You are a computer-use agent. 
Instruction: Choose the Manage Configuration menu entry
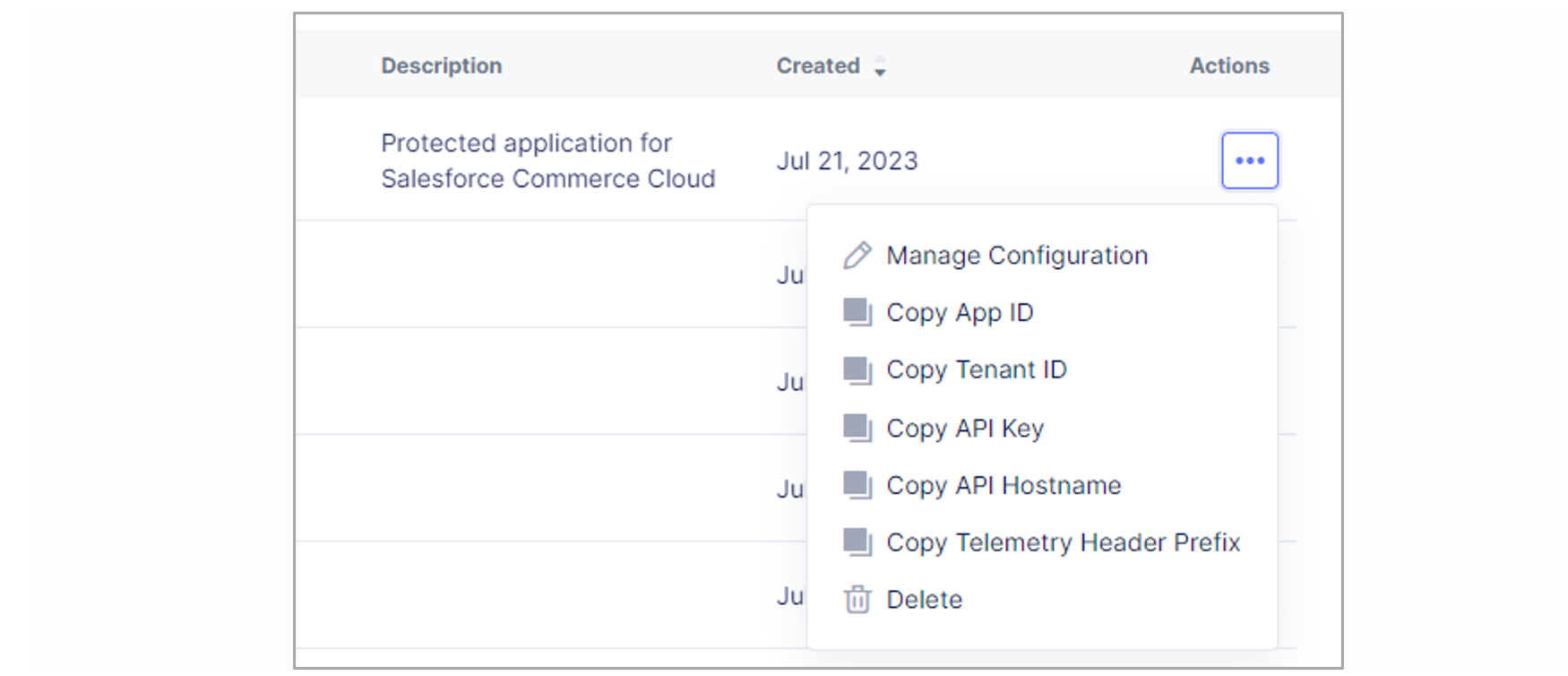point(1016,256)
